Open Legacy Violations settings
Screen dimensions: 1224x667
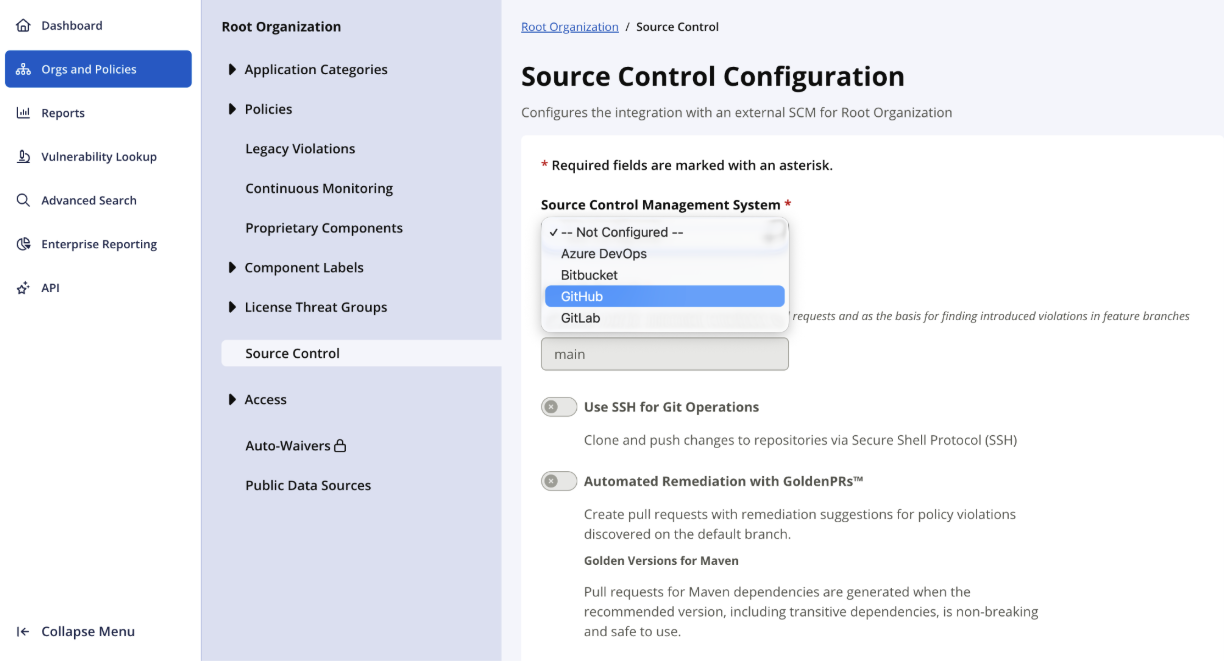(x=300, y=149)
